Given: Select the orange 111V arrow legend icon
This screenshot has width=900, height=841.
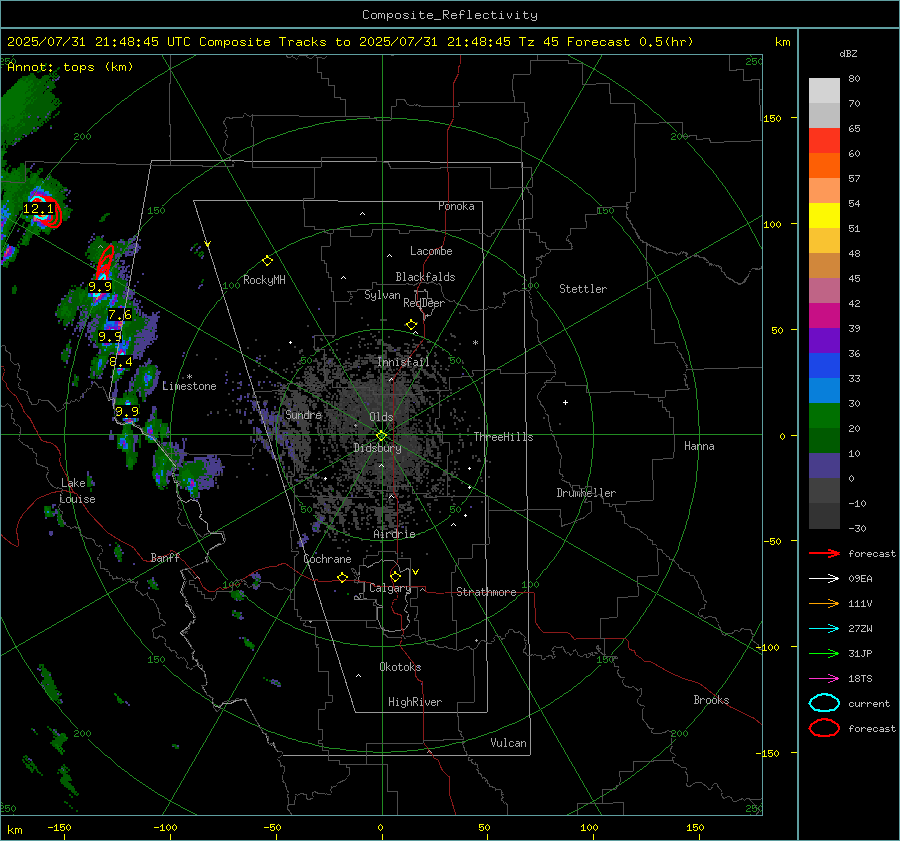Looking at the screenshot, I should point(824,603).
